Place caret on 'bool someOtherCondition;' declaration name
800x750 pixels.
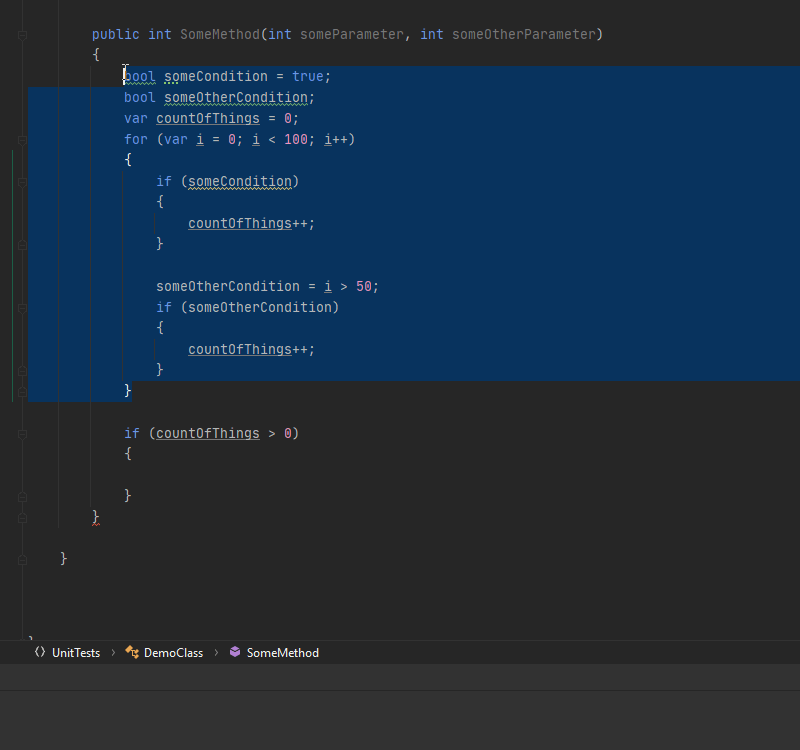coord(236,97)
